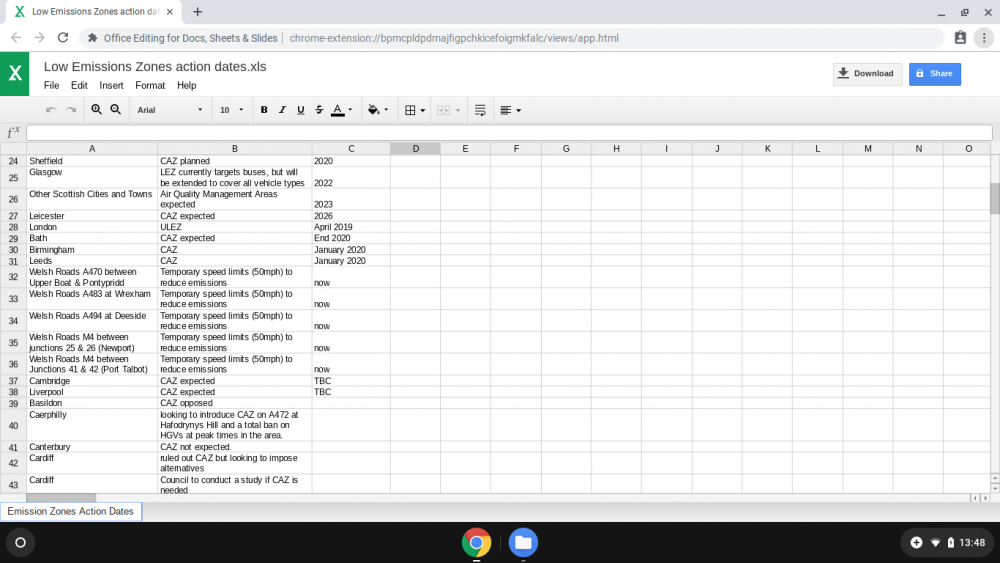
Task: Reload the page with refresh icon
Action: tap(62, 38)
